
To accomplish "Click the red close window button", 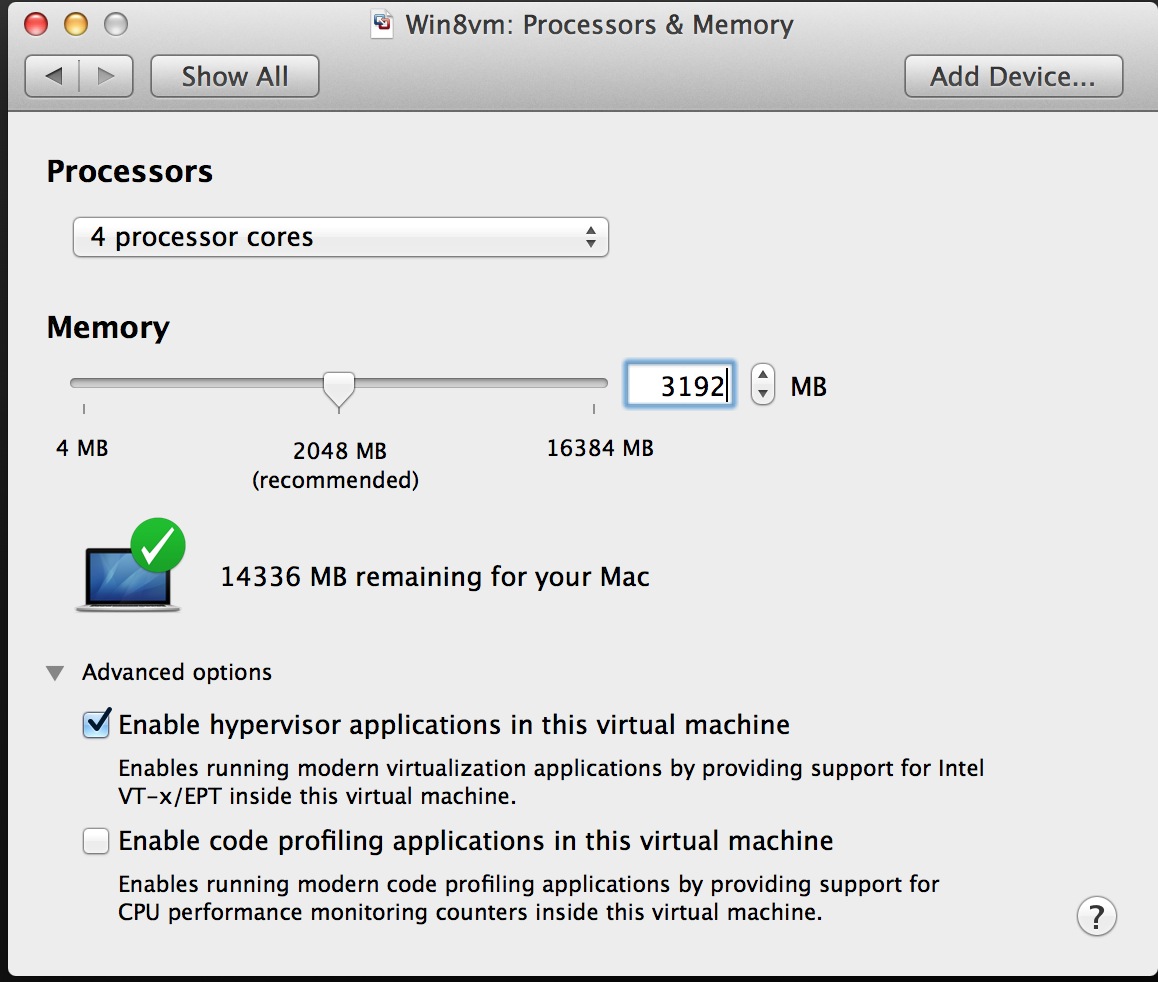I will (36, 24).
